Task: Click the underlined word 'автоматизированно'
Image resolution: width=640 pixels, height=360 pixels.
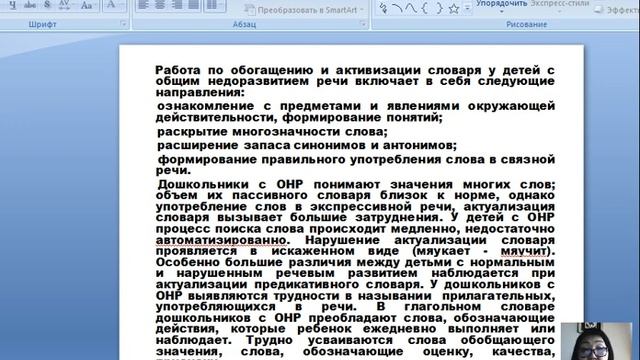Action: point(221,240)
